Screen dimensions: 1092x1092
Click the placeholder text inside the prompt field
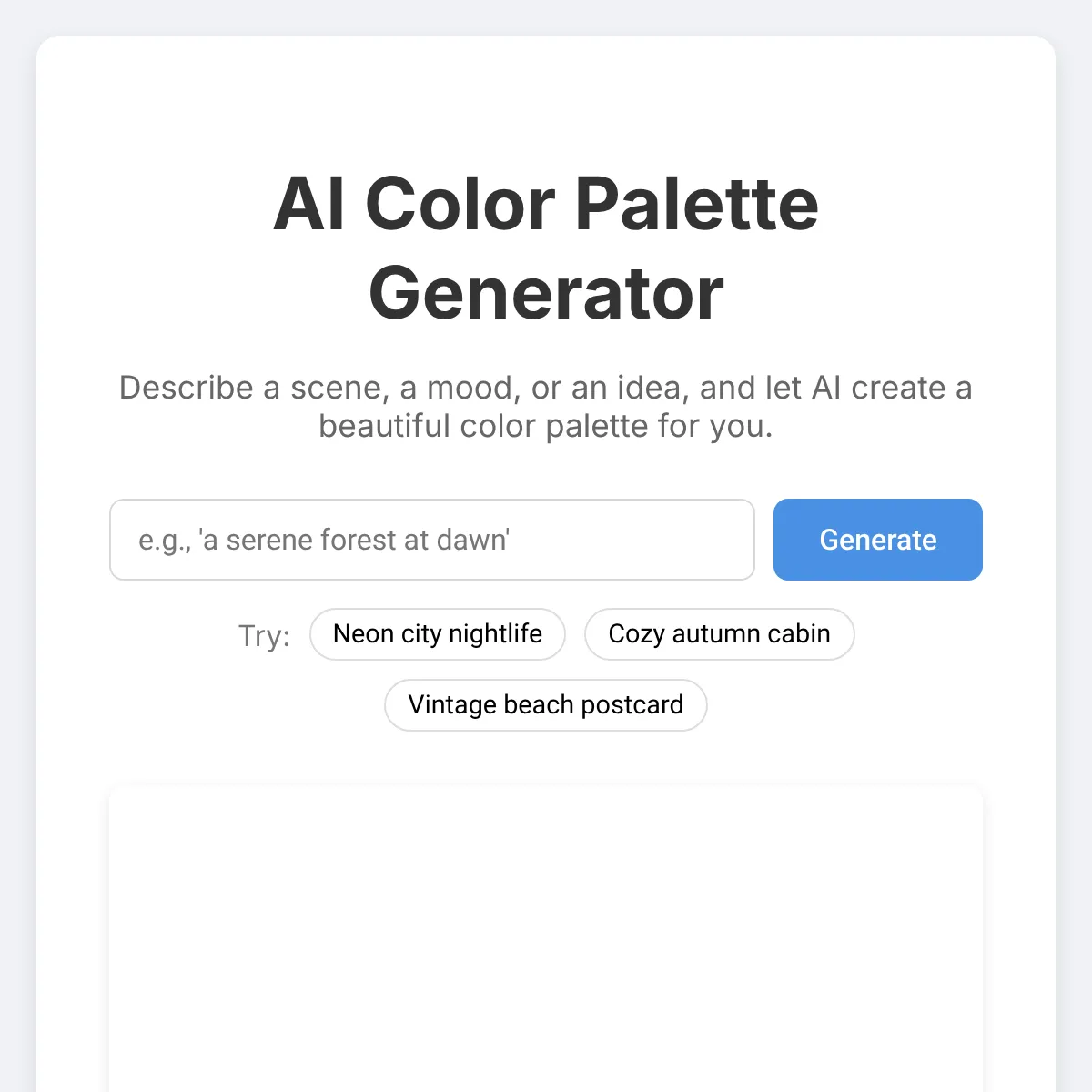click(x=325, y=540)
